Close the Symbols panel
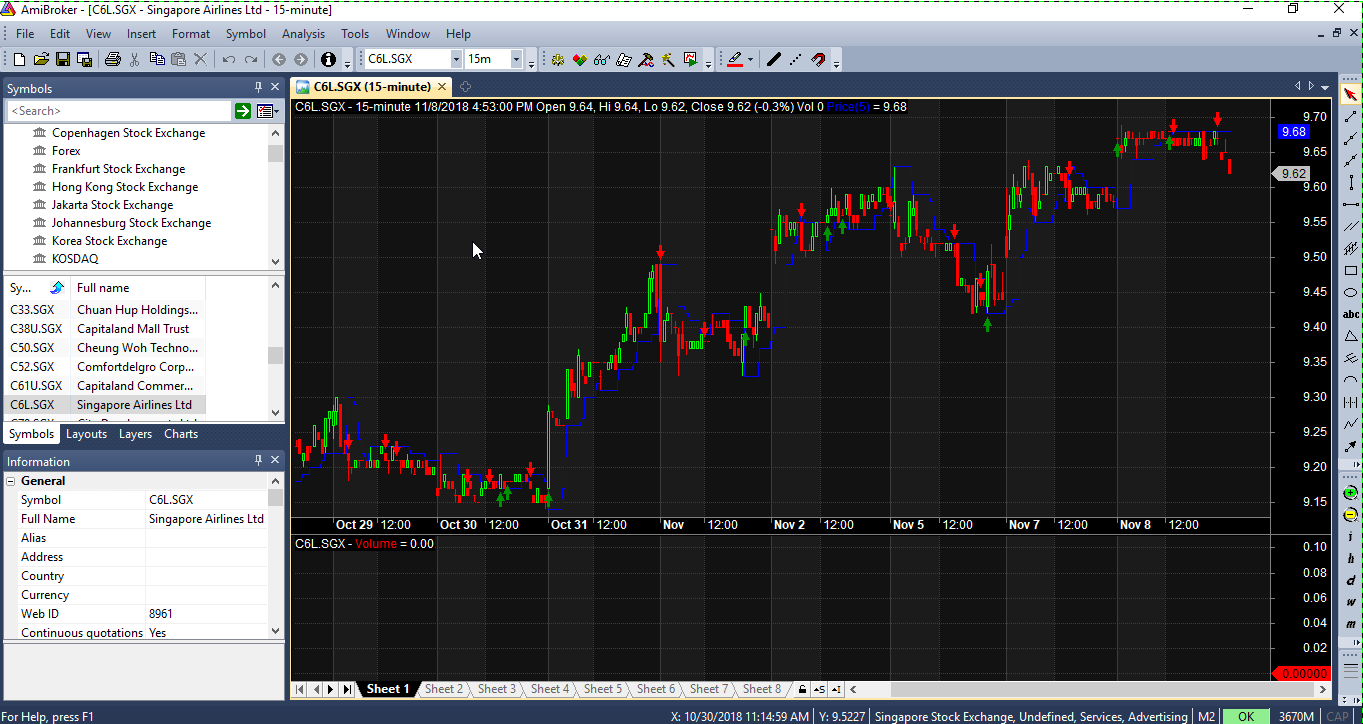The width and height of the screenshot is (1363, 724). click(274, 88)
